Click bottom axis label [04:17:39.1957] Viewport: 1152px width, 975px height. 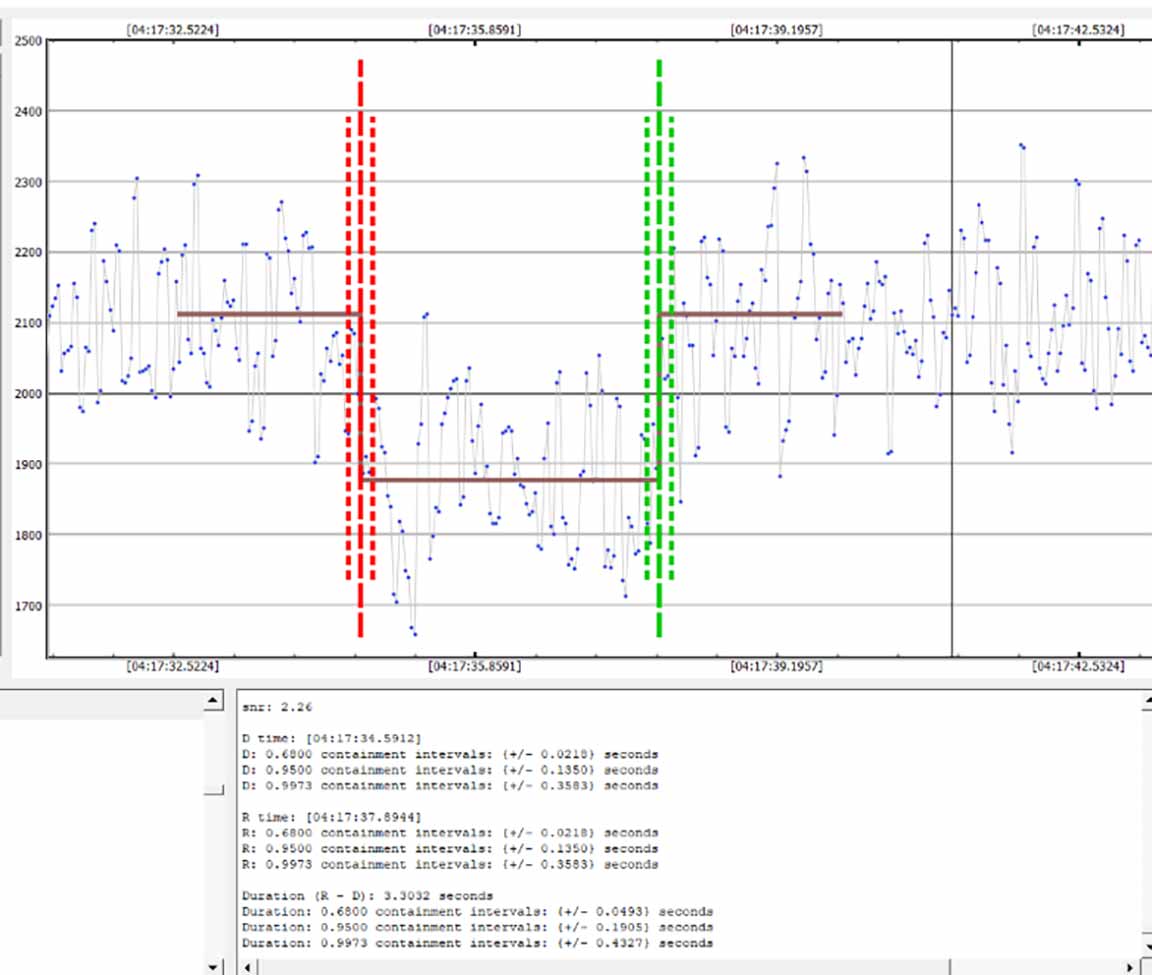coord(777,666)
